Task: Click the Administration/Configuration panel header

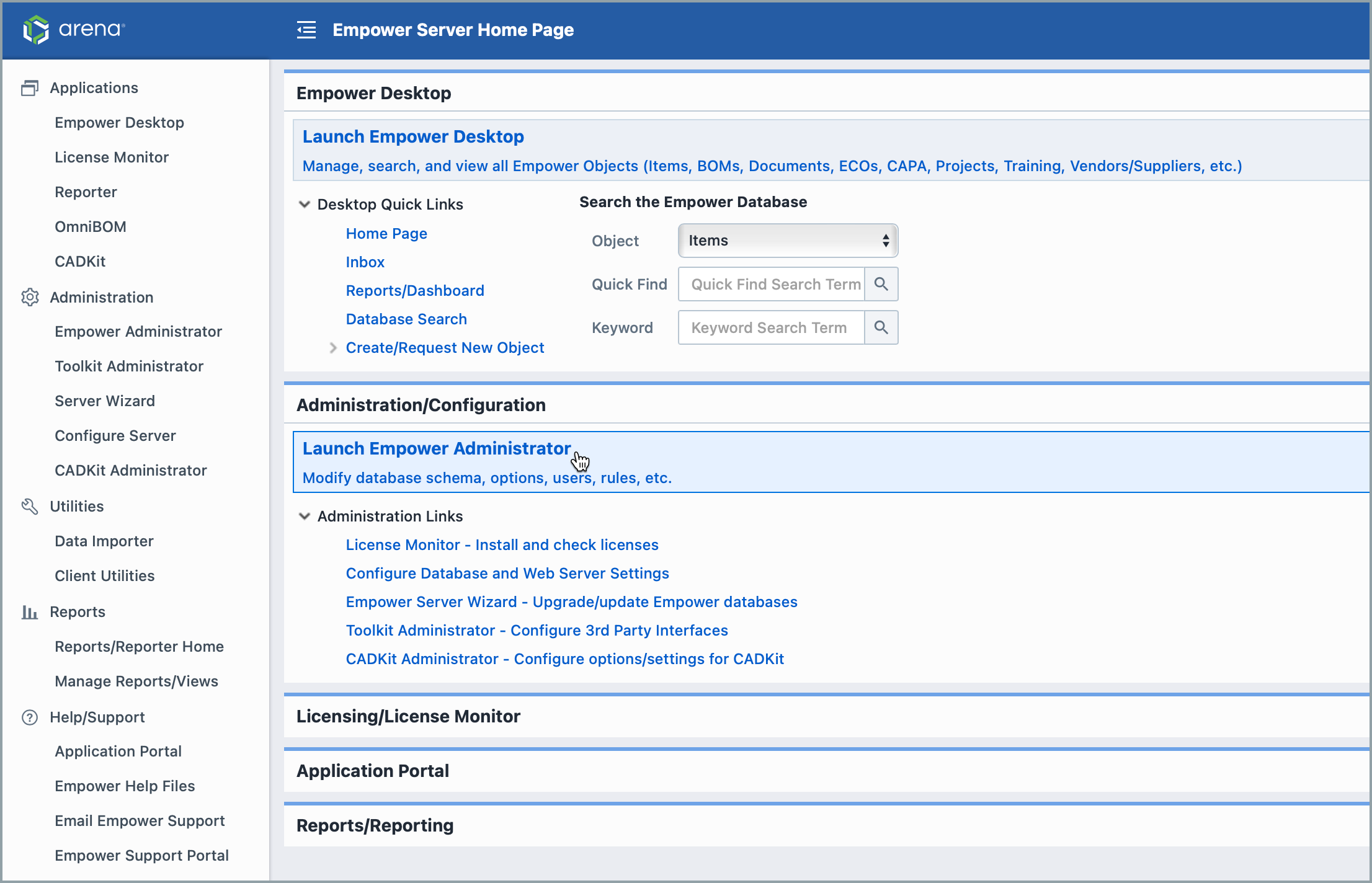Action: pyautogui.click(x=826, y=405)
